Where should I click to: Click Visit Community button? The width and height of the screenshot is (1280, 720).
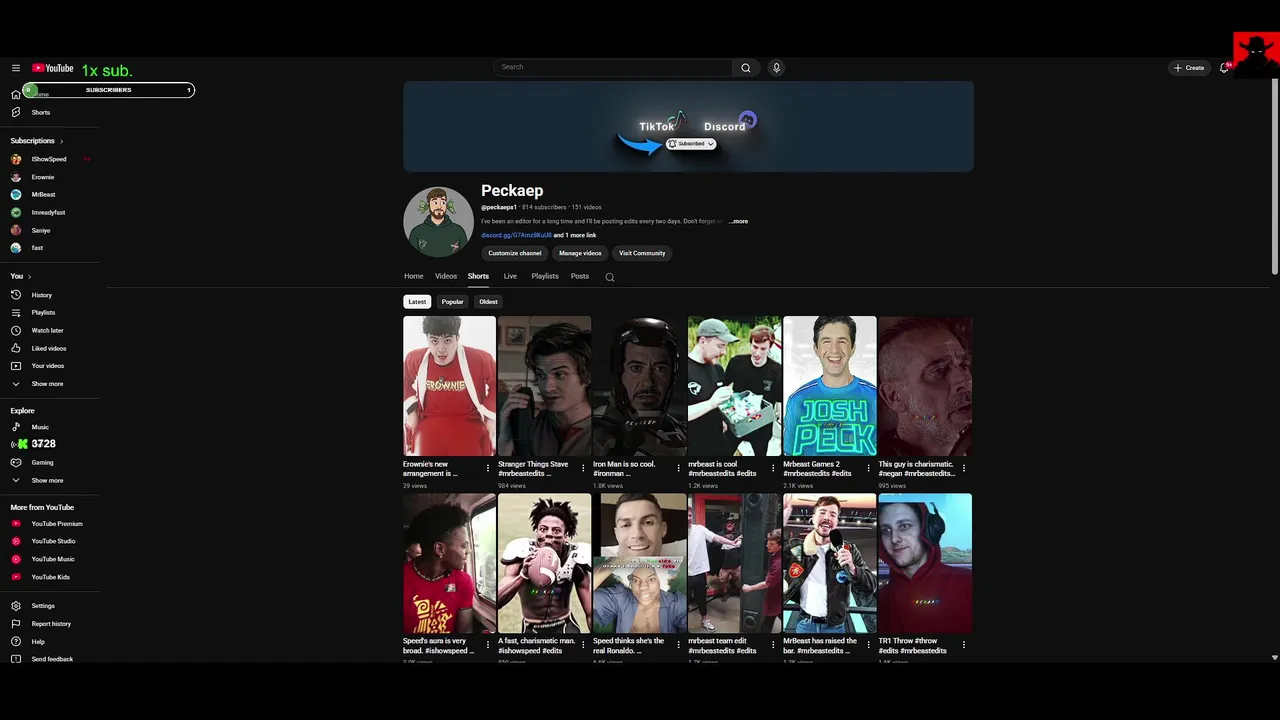coord(642,253)
